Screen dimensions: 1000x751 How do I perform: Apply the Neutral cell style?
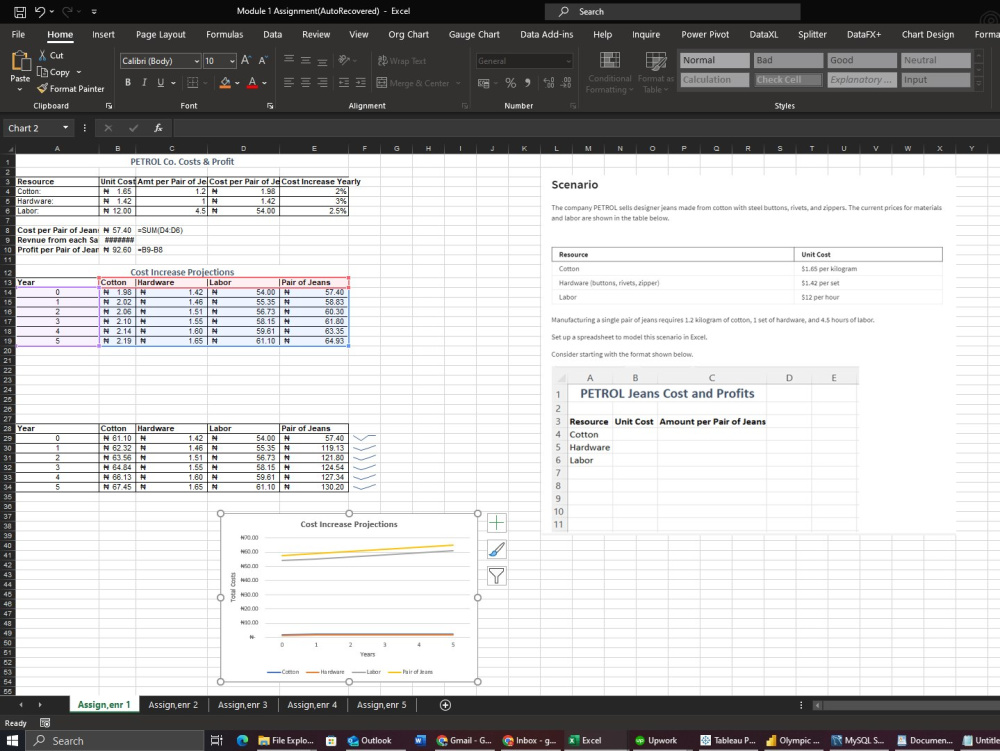coord(936,60)
